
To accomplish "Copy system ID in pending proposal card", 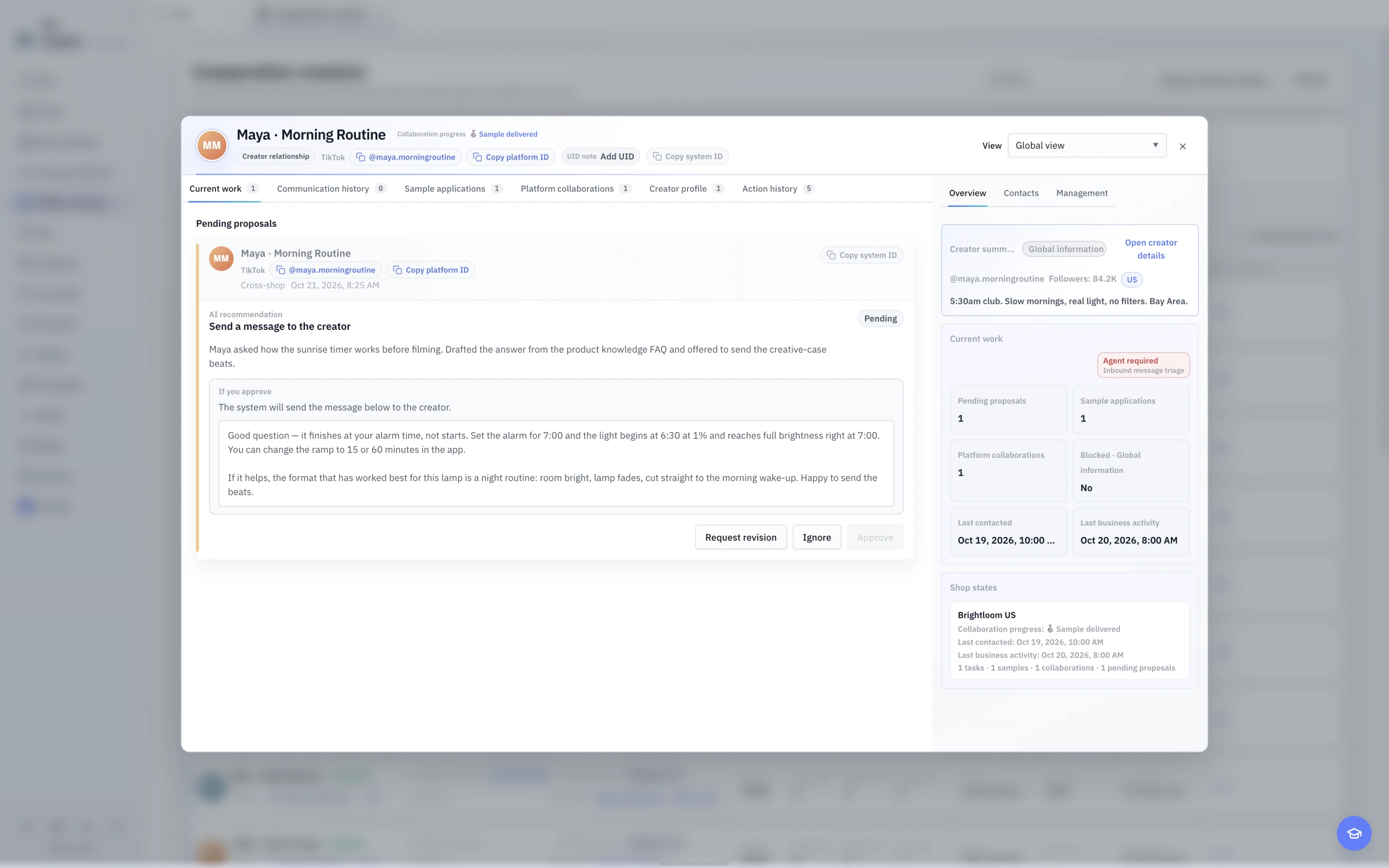I will click(862, 255).
